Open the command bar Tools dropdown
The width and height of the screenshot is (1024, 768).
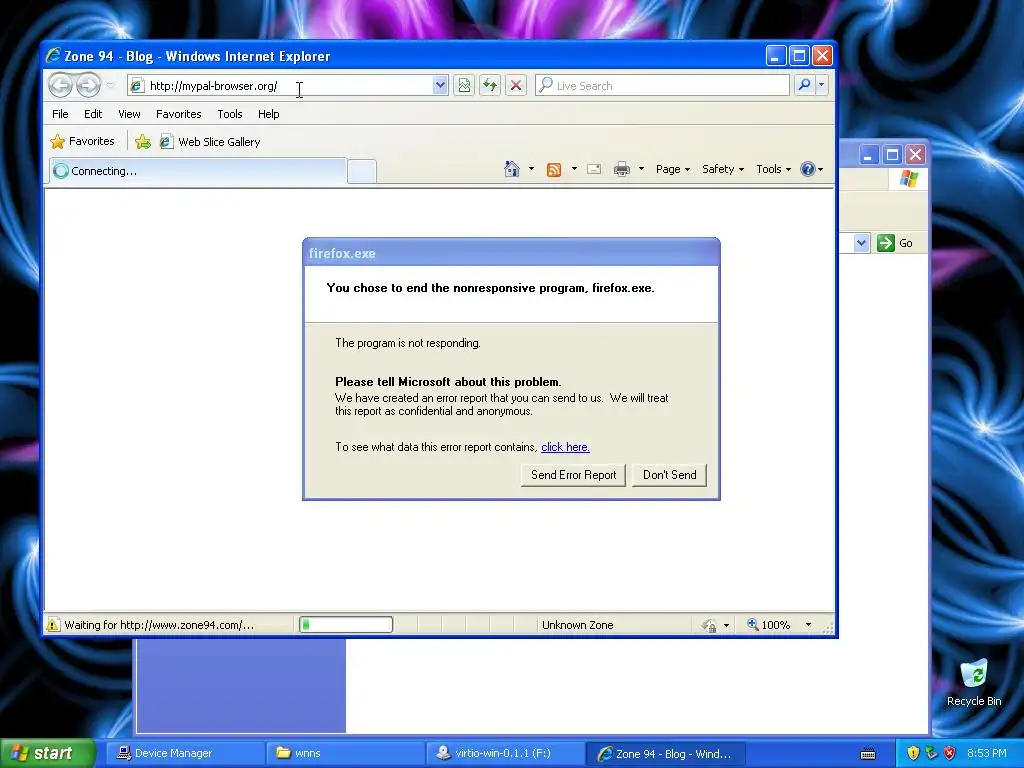coord(773,169)
